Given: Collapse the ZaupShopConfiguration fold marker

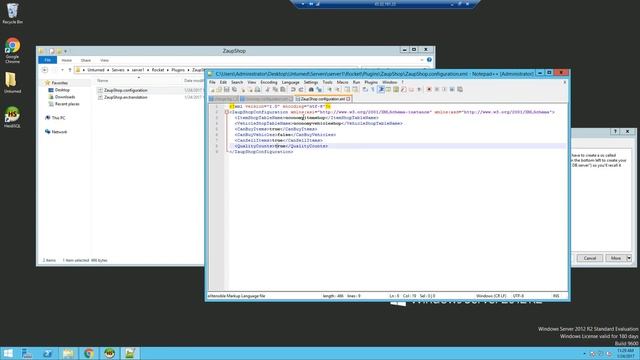Looking at the screenshot, I should point(227,112).
